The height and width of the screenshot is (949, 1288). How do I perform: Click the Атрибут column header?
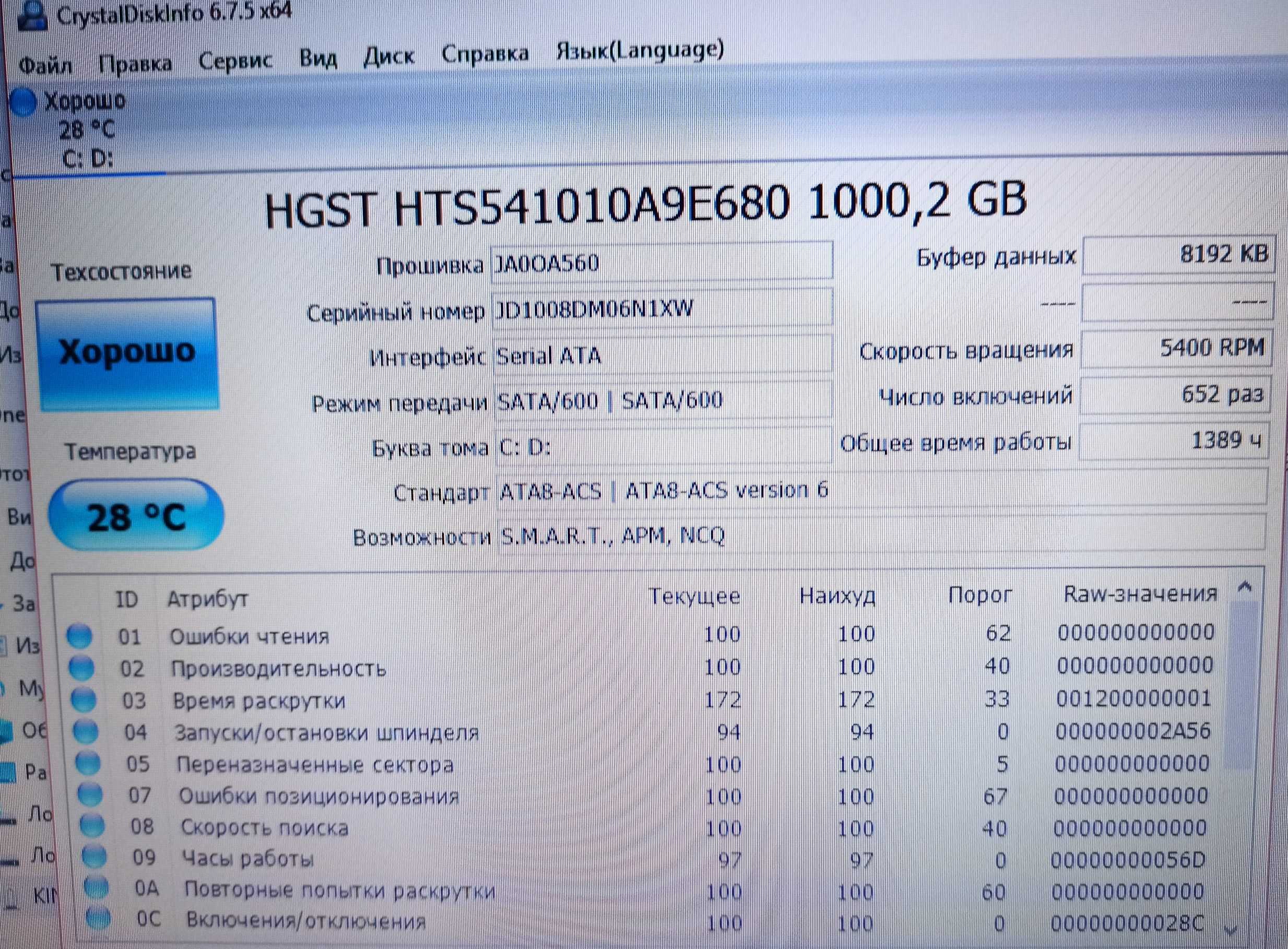[207, 599]
